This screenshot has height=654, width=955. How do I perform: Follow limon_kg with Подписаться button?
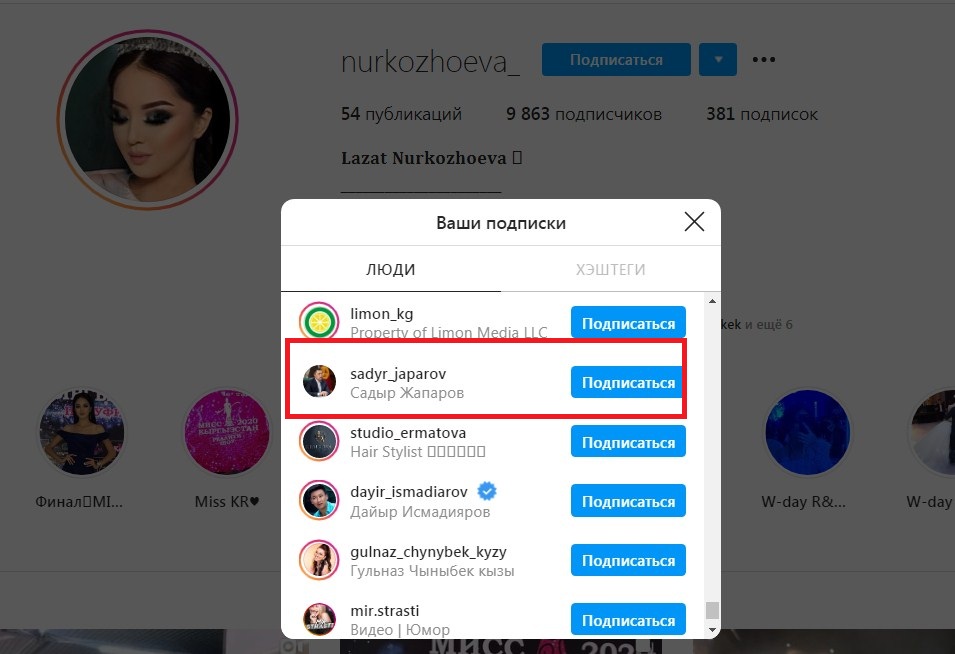628,323
